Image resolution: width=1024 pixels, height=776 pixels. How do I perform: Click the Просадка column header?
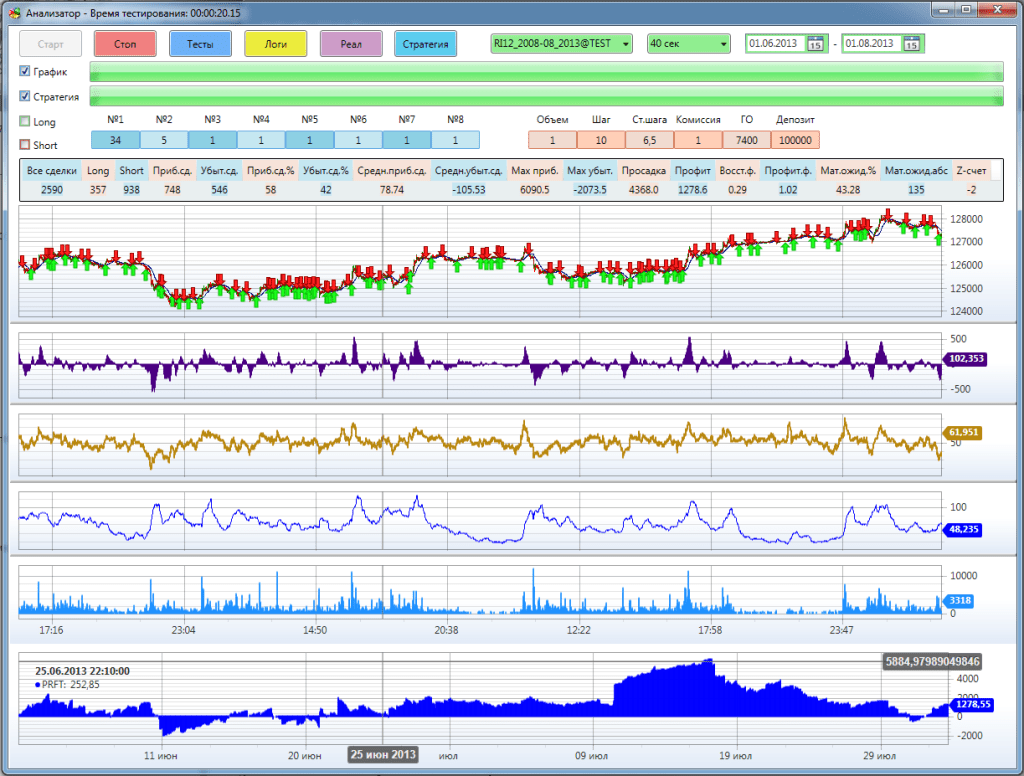coord(643,170)
